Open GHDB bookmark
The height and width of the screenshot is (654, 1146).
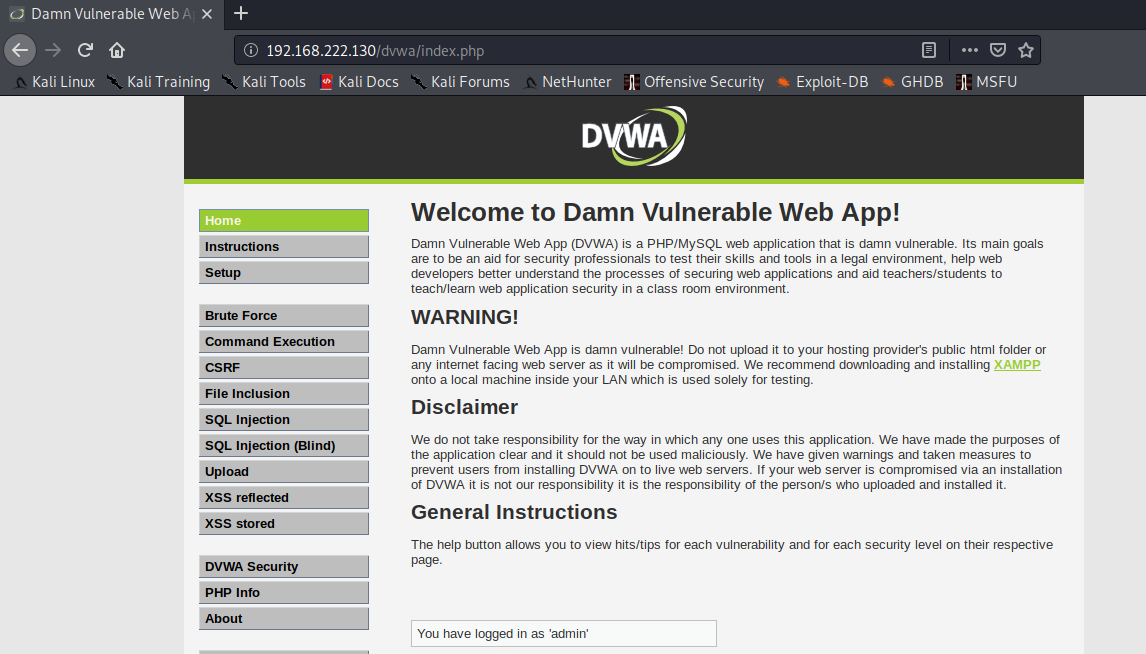coord(913,82)
